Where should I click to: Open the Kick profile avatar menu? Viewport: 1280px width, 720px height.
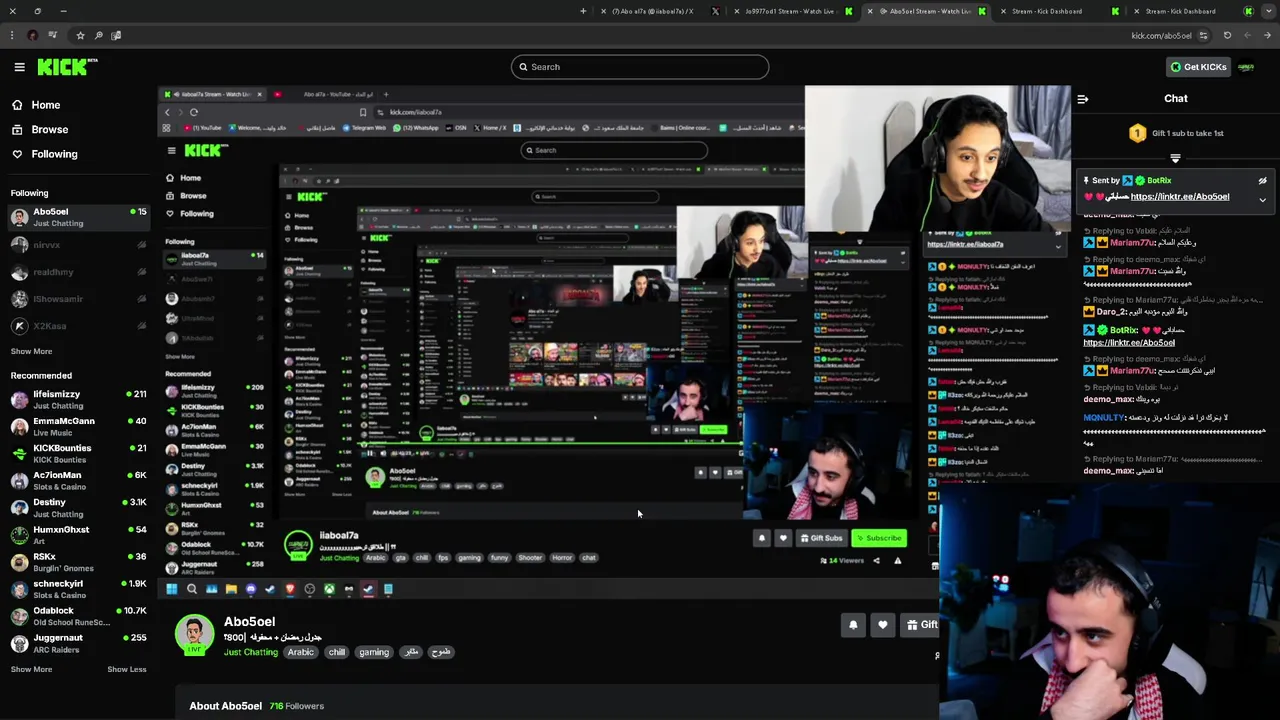coord(1246,67)
